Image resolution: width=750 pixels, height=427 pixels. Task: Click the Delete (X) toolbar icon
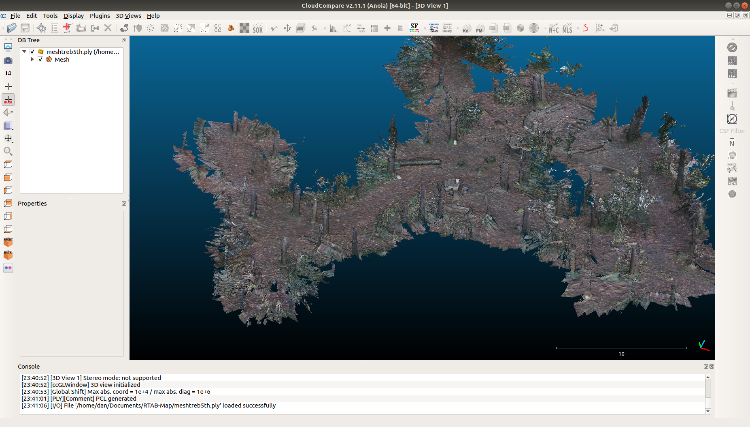pyautogui.click(x=107, y=28)
